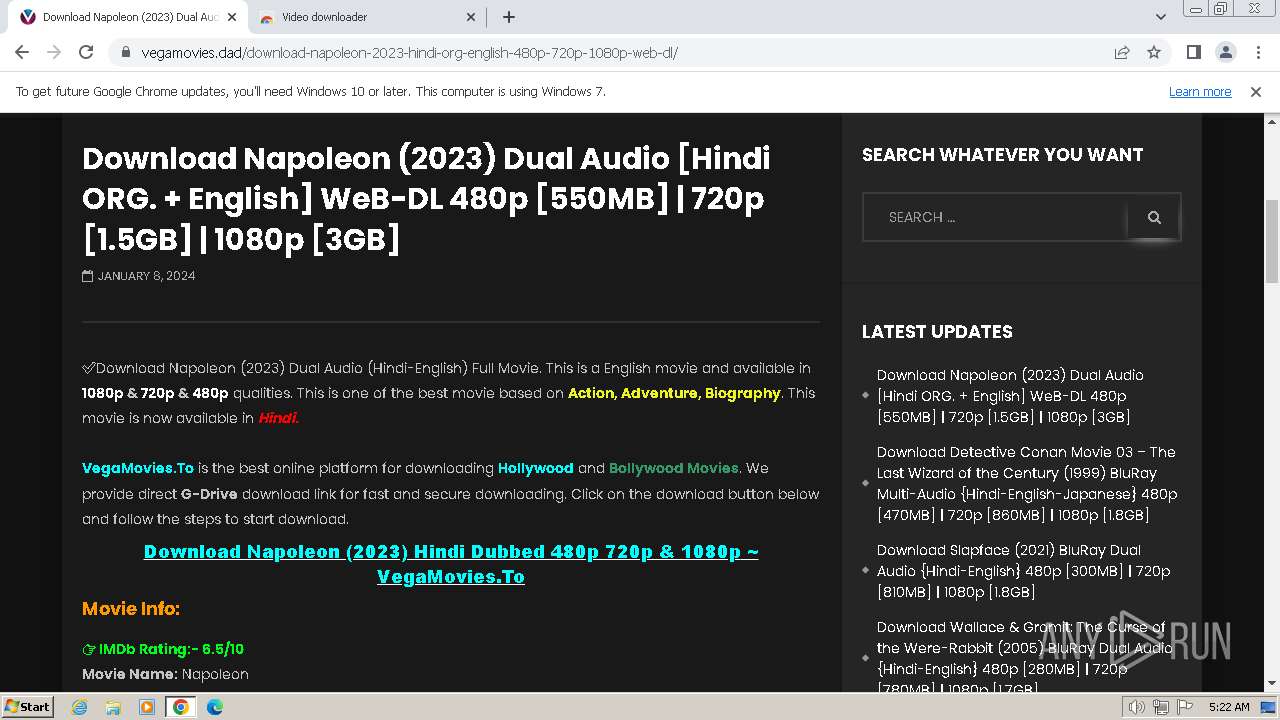Screen dimensions: 1280x720
Task: Click the red Hindi language text
Action: click(x=278, y=418)
